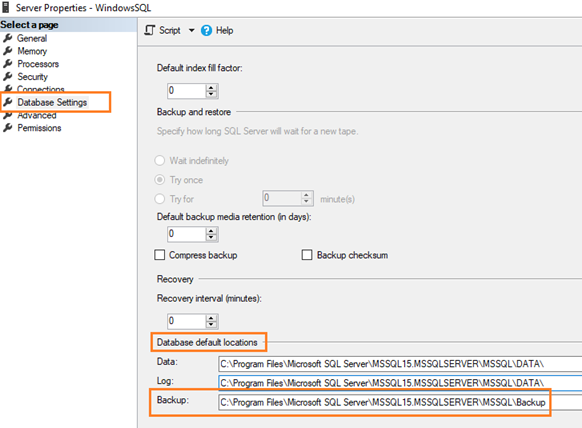
Task: Enable the Backup checksum checkbox
Action: coord(307,255)
